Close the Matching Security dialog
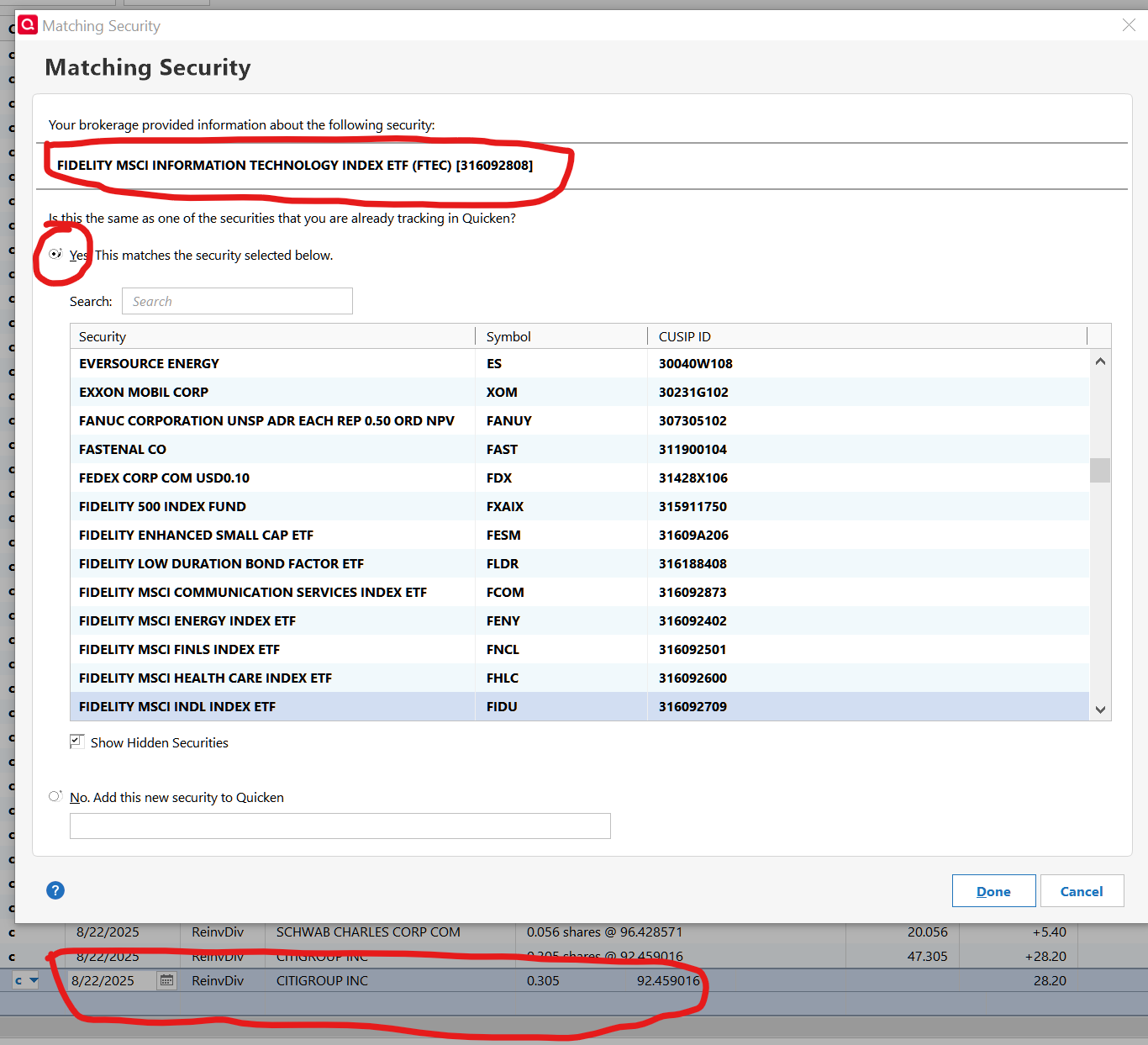 coord(1129,25)
